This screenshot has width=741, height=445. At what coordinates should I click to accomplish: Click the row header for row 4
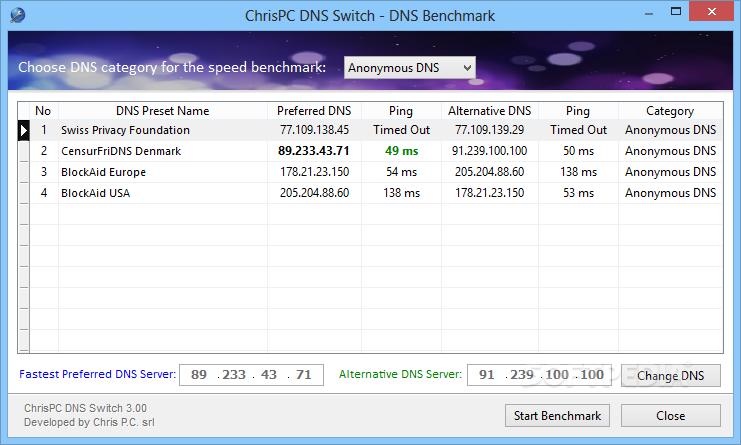(x=24, y=193)
